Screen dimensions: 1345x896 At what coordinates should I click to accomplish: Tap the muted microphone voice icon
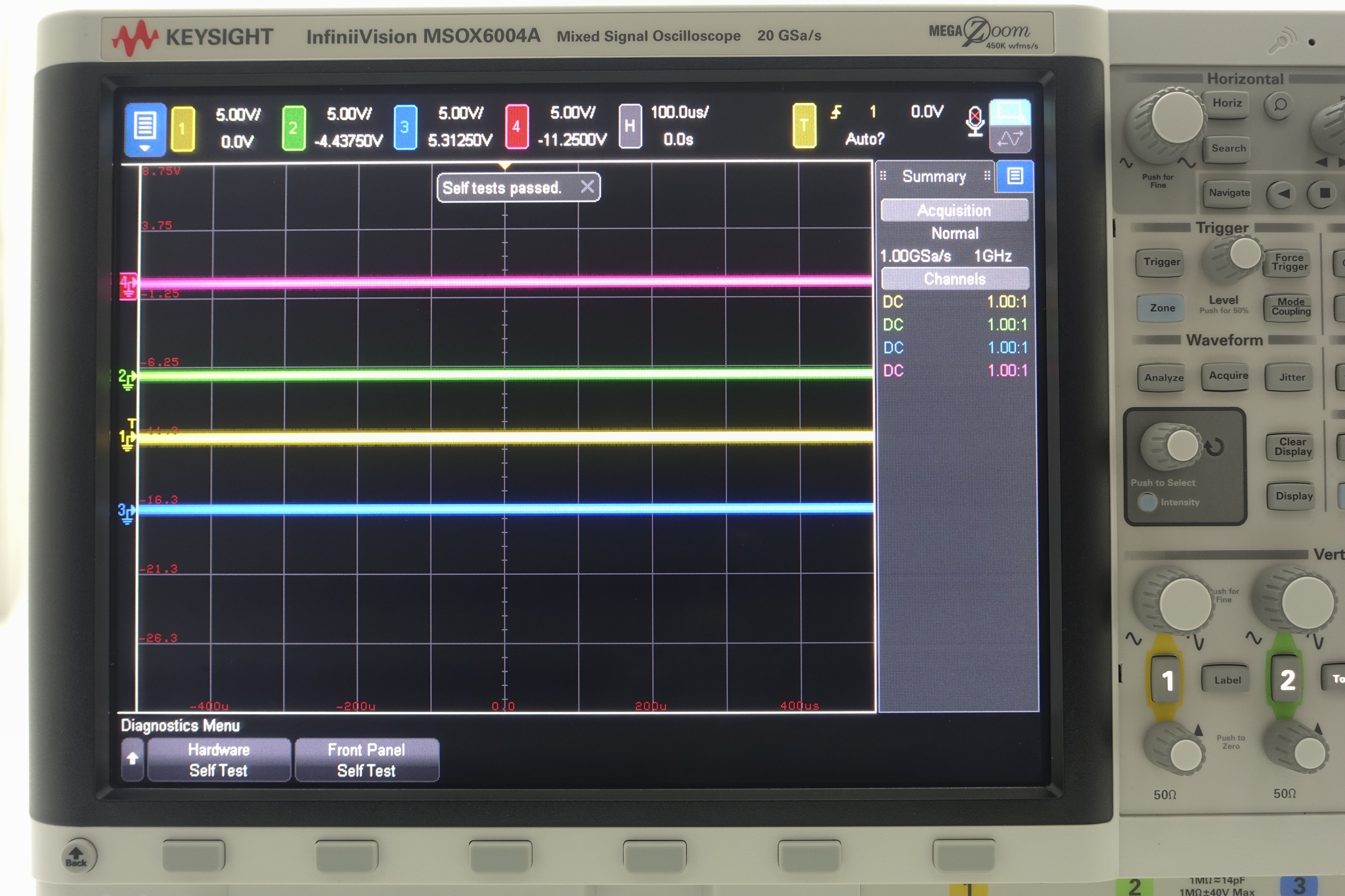pyautogui.click(x=975, y=121)
